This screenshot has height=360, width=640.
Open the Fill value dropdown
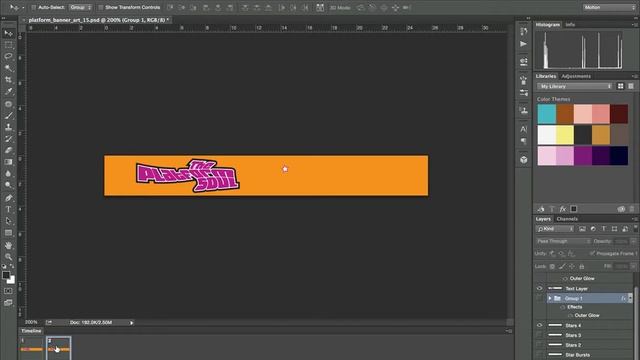pyautogui.click(x=633, y=266)
